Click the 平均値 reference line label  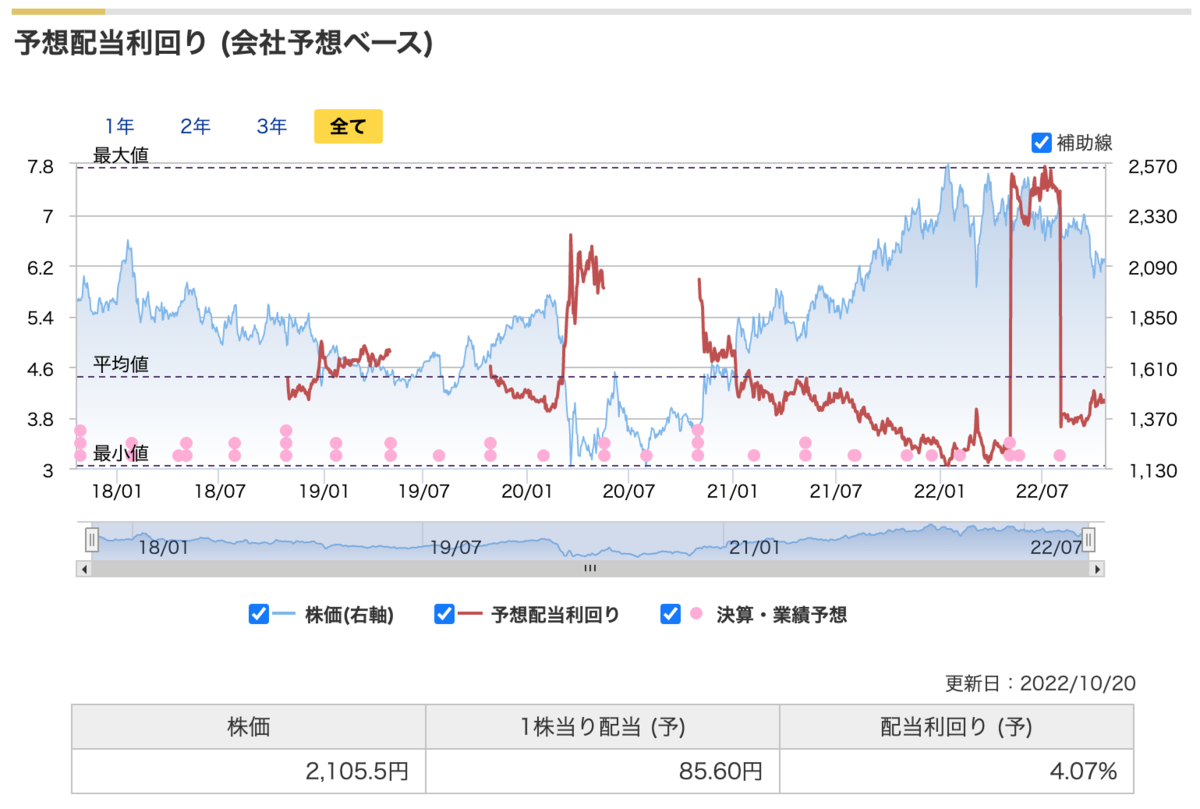coord(120,364)
